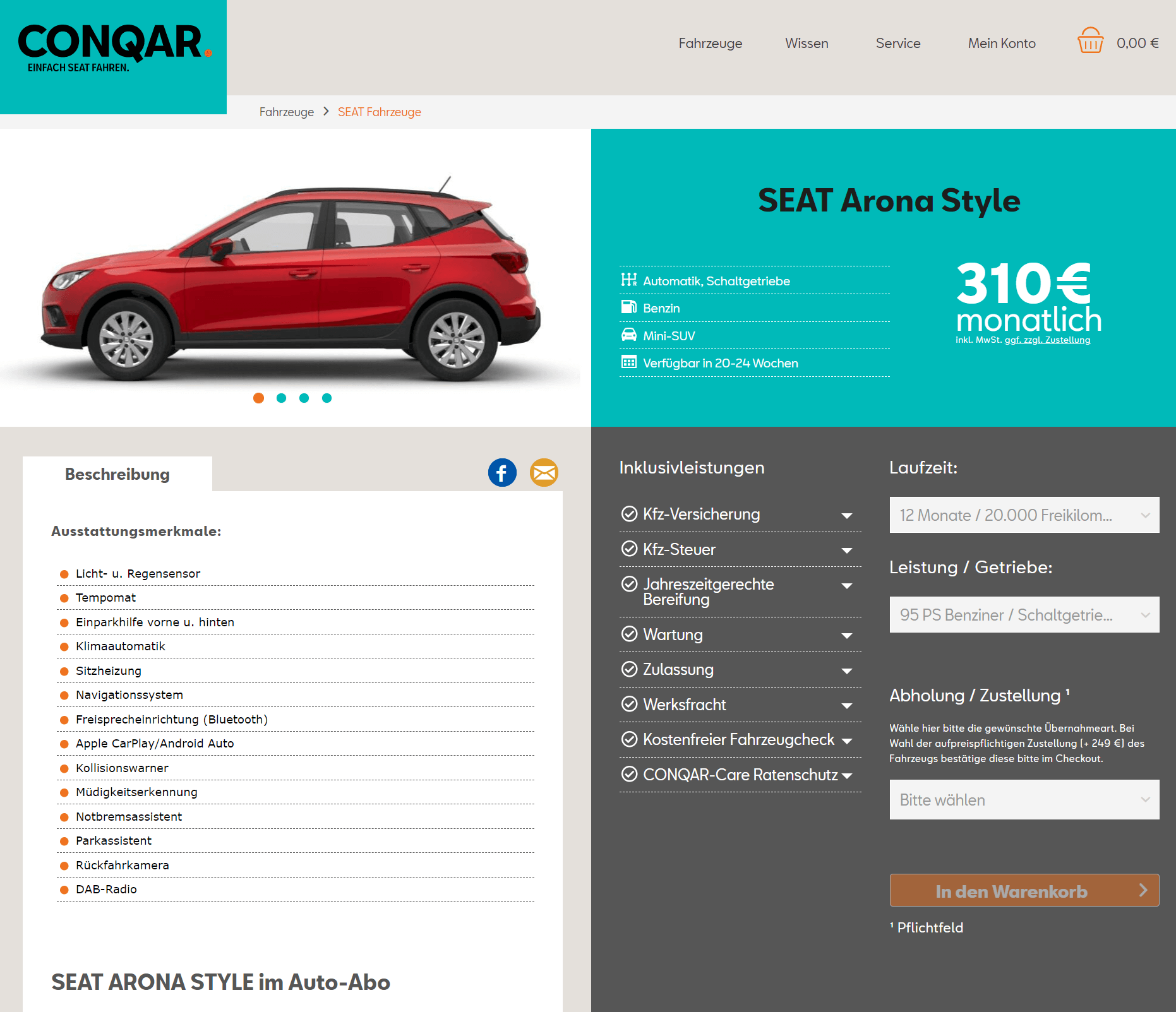Open the shopping basket icon
This screenshot has height=1012, width=1176.
pyautogui.click(x=1090, y=40)
